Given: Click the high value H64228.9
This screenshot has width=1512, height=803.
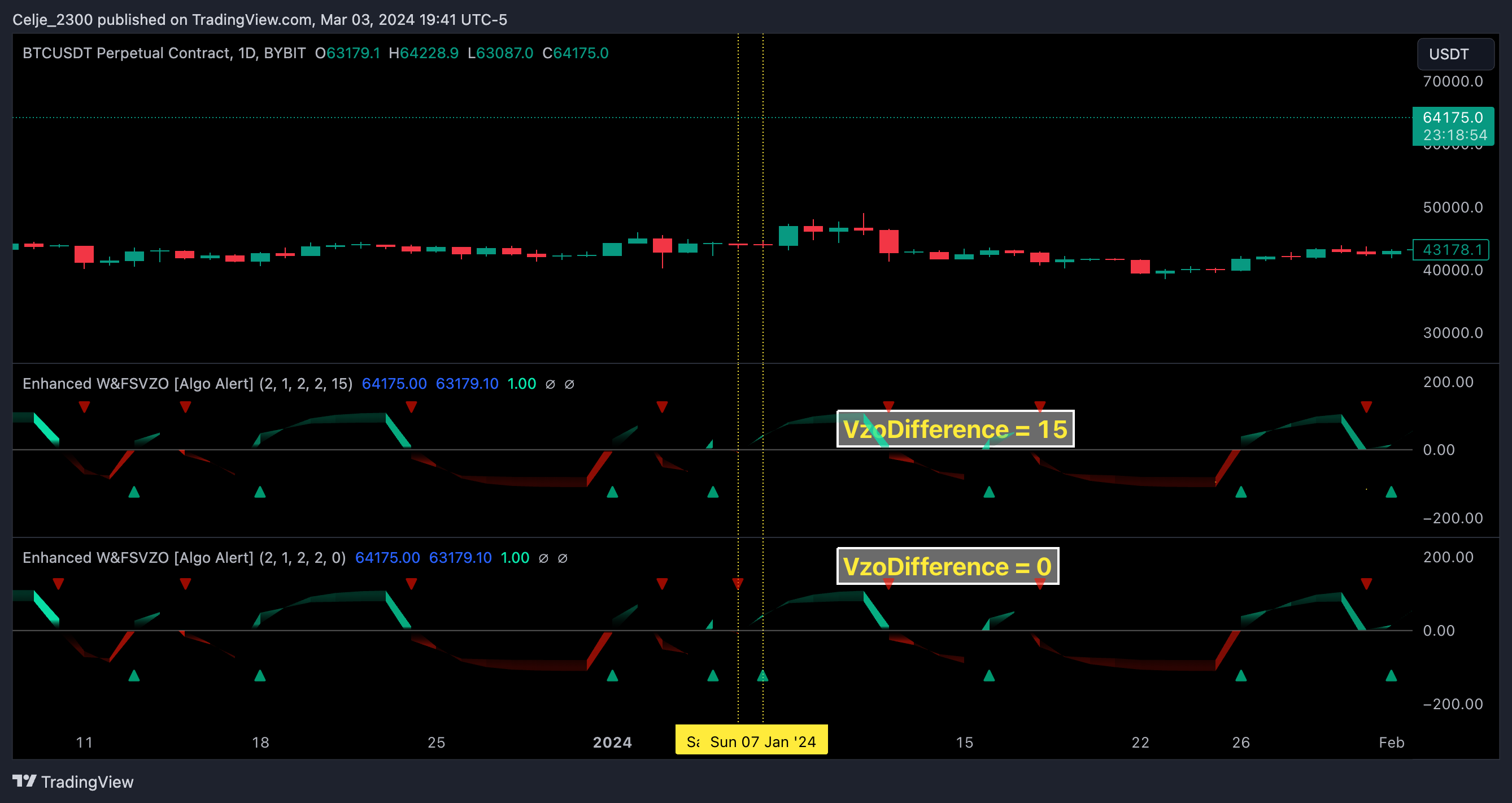Looking at the screenshot, I should point(423,53).
